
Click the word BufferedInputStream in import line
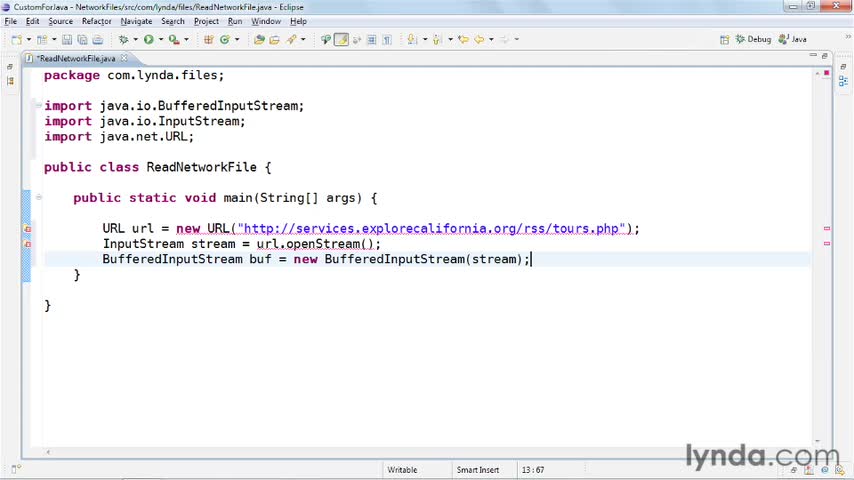tap(228, 106)
